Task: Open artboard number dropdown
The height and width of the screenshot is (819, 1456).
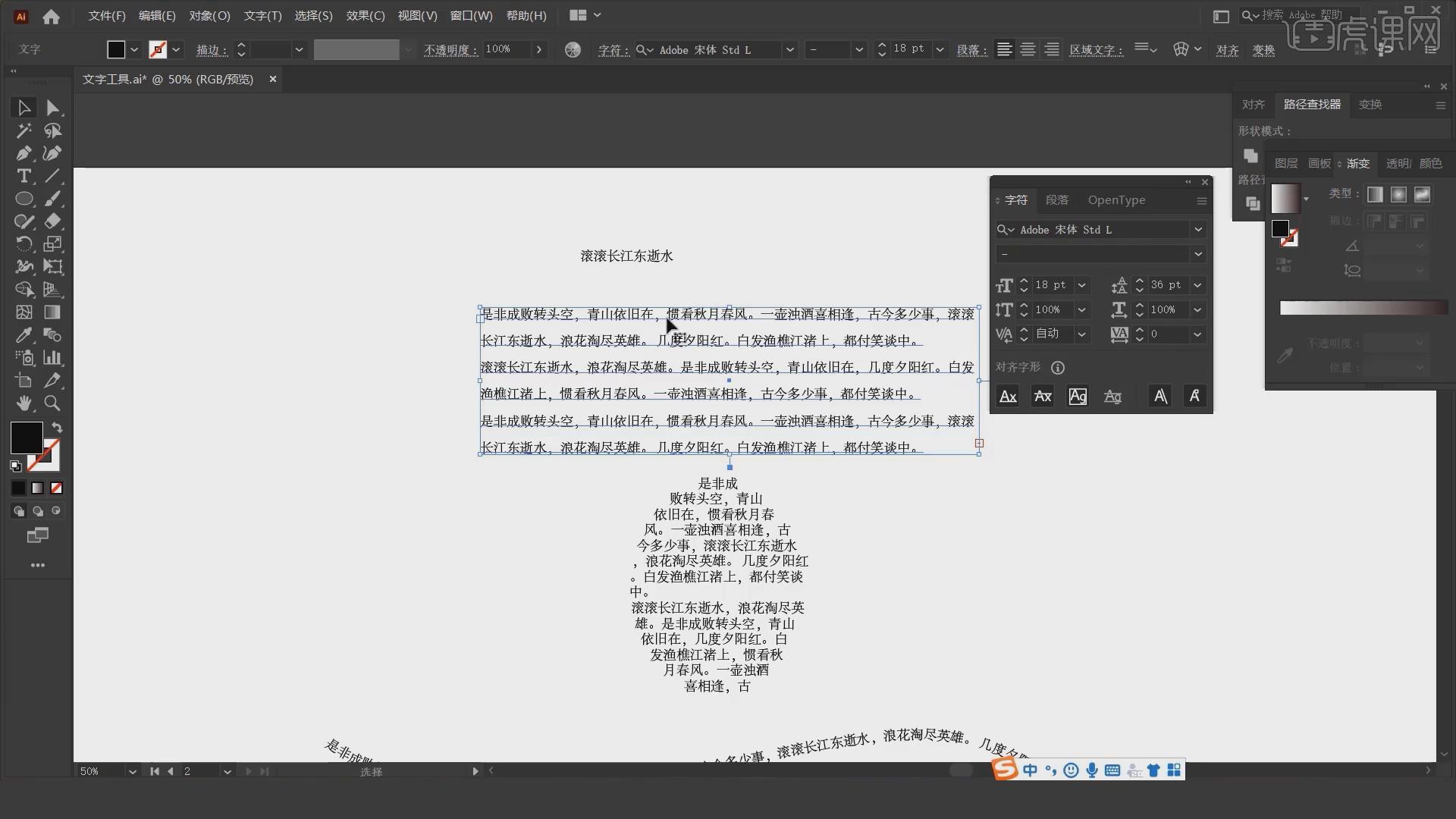Action: pos(227,771)
